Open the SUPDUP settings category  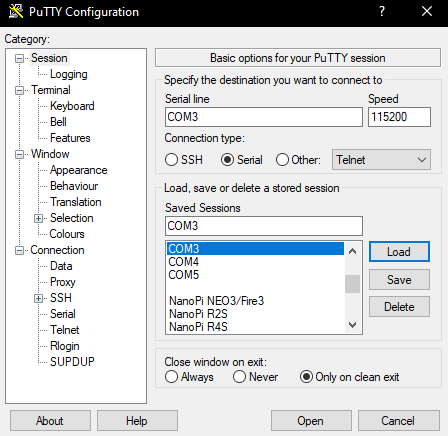click(72, 362)
